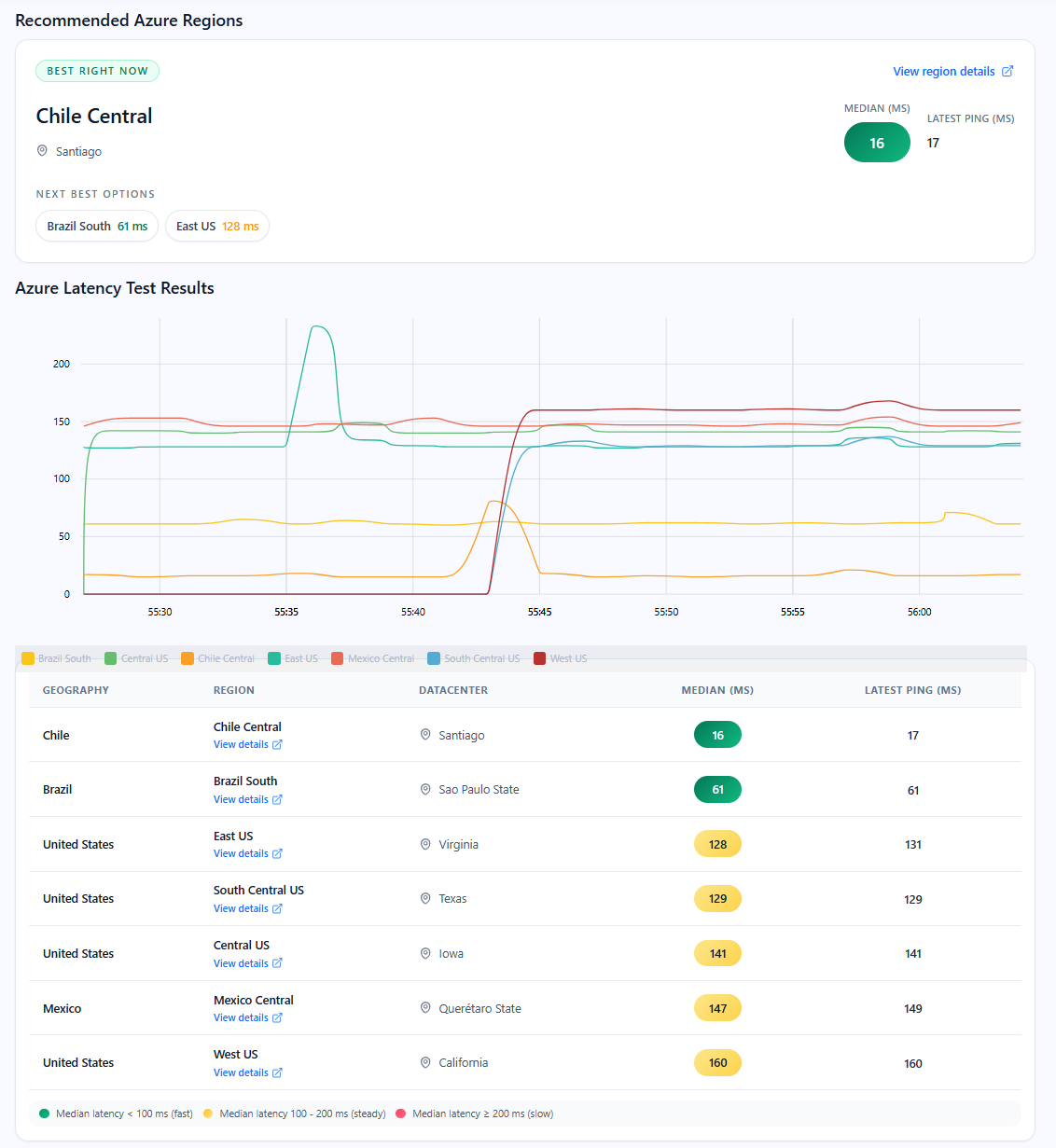This screenshot has width=1056, height=1148.
Task: Click external link icon in Brazil South row
Action: pyautogui.click(x=277, y=800)
